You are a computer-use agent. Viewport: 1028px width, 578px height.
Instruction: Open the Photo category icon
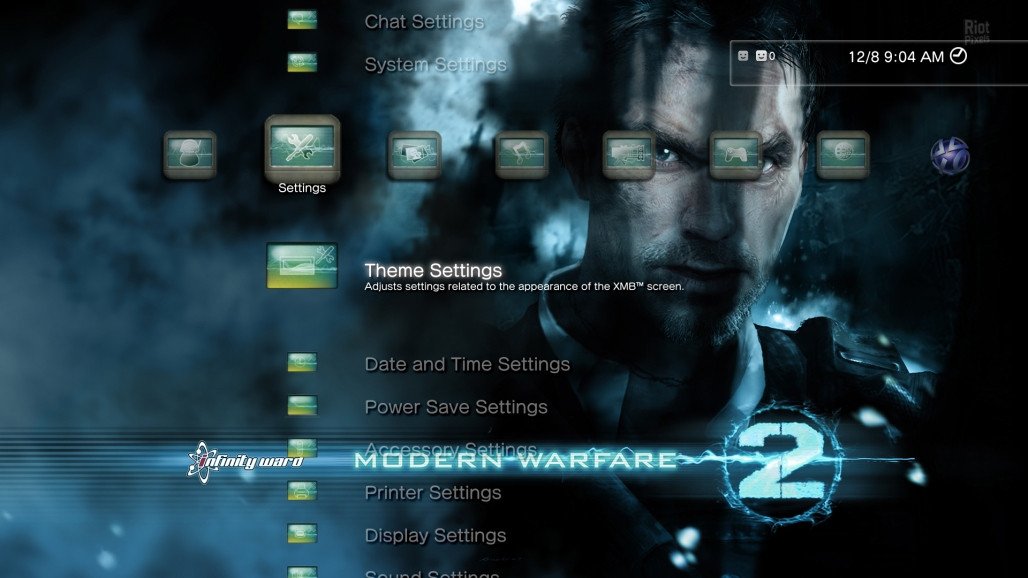[415, 155]
